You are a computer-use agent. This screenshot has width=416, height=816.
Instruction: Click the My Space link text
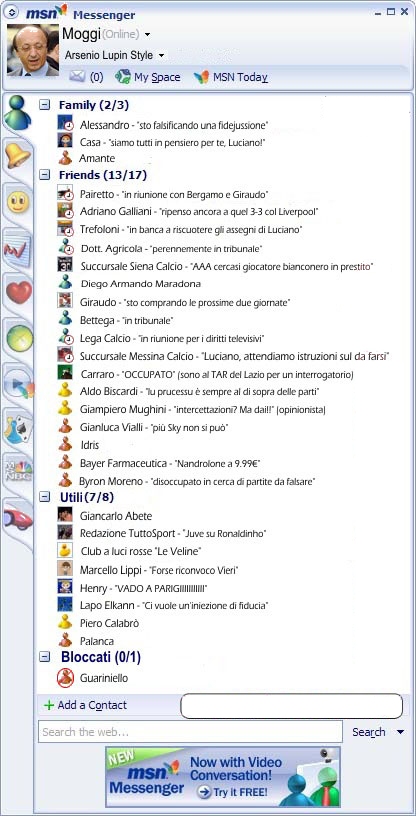[x=157, y=78]
